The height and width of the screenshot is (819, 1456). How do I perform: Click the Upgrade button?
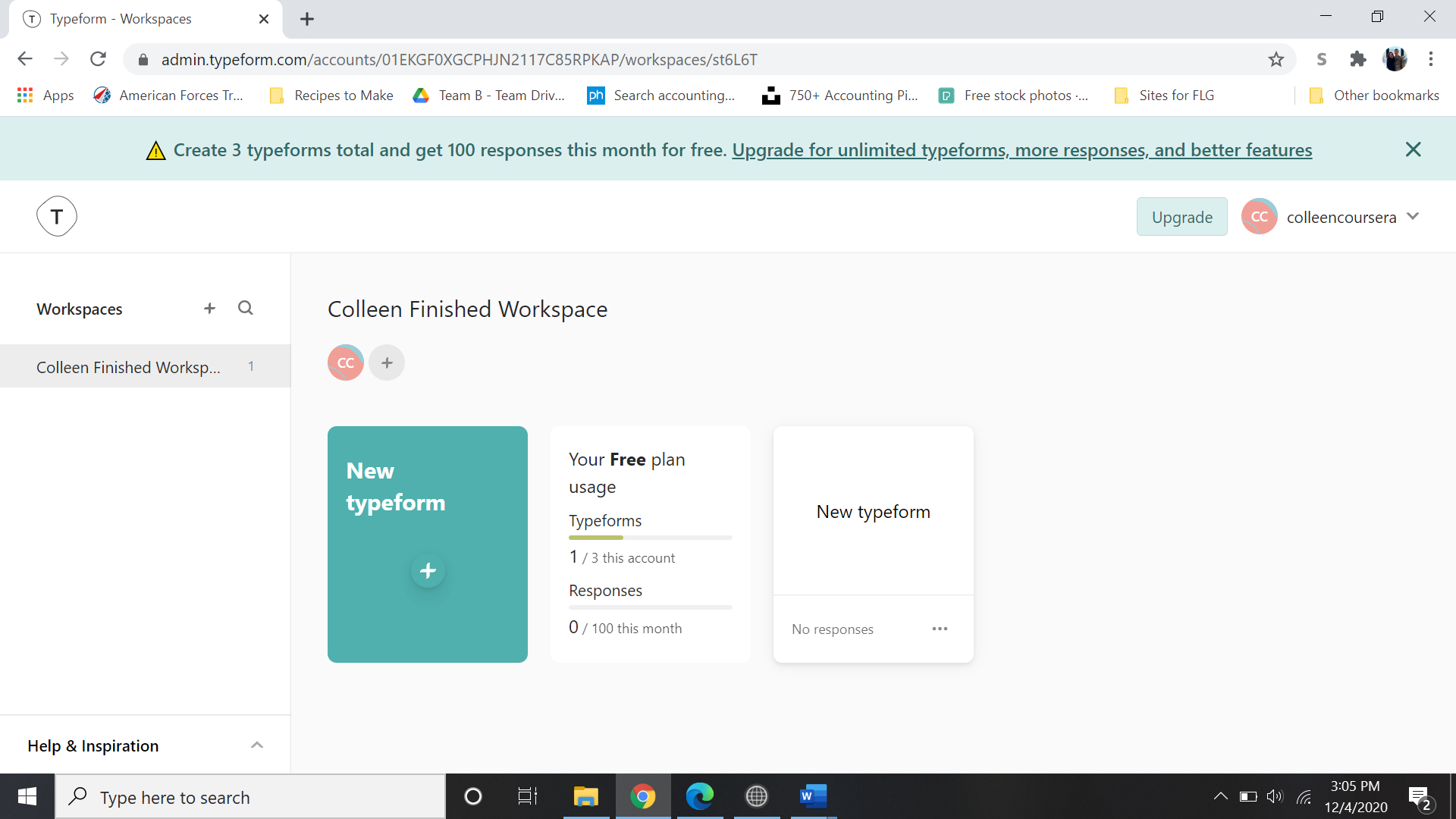1181,217
